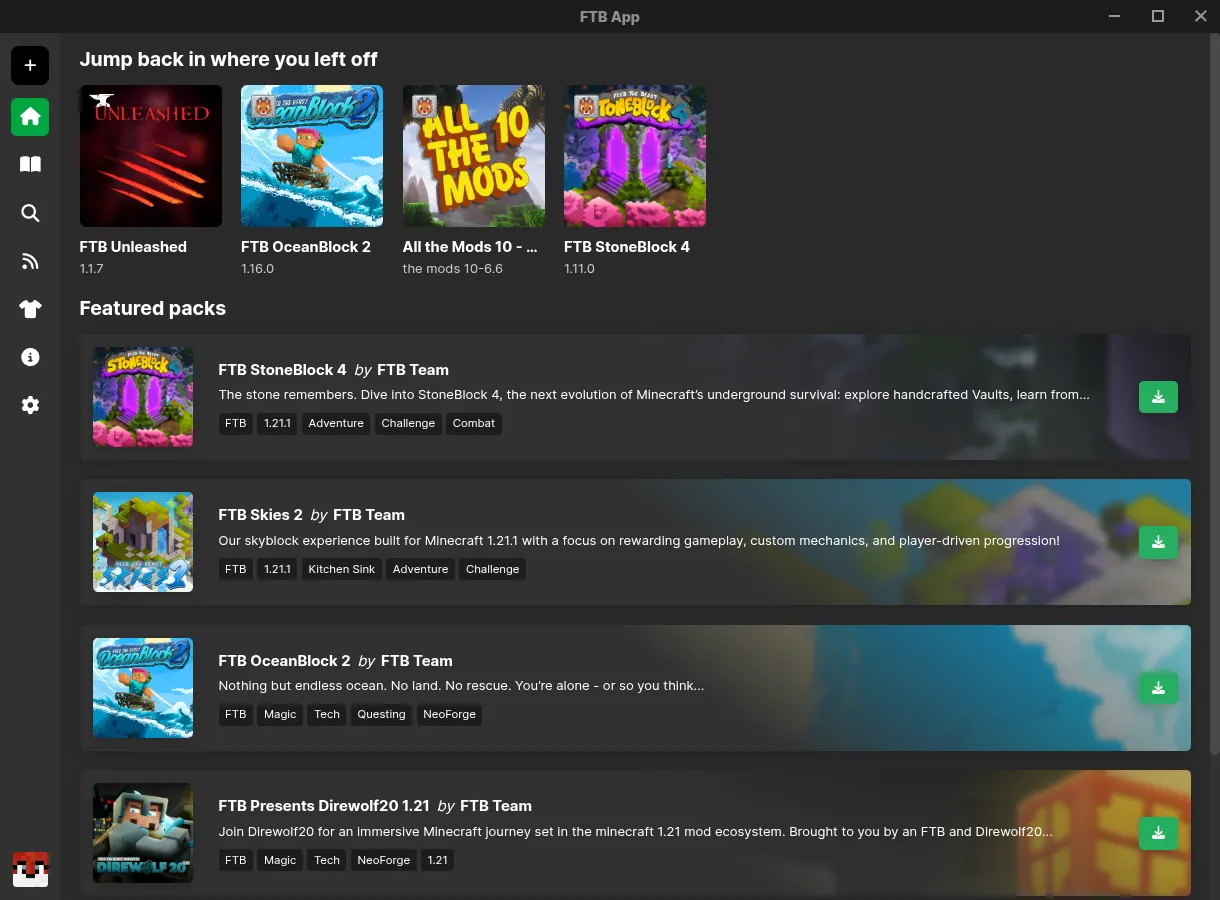Image resolution: width=1220 pixels, height=900 pixels.
Task: Install FTB OceanBlock 2 with download button
Action: (x=1158, y=688)
